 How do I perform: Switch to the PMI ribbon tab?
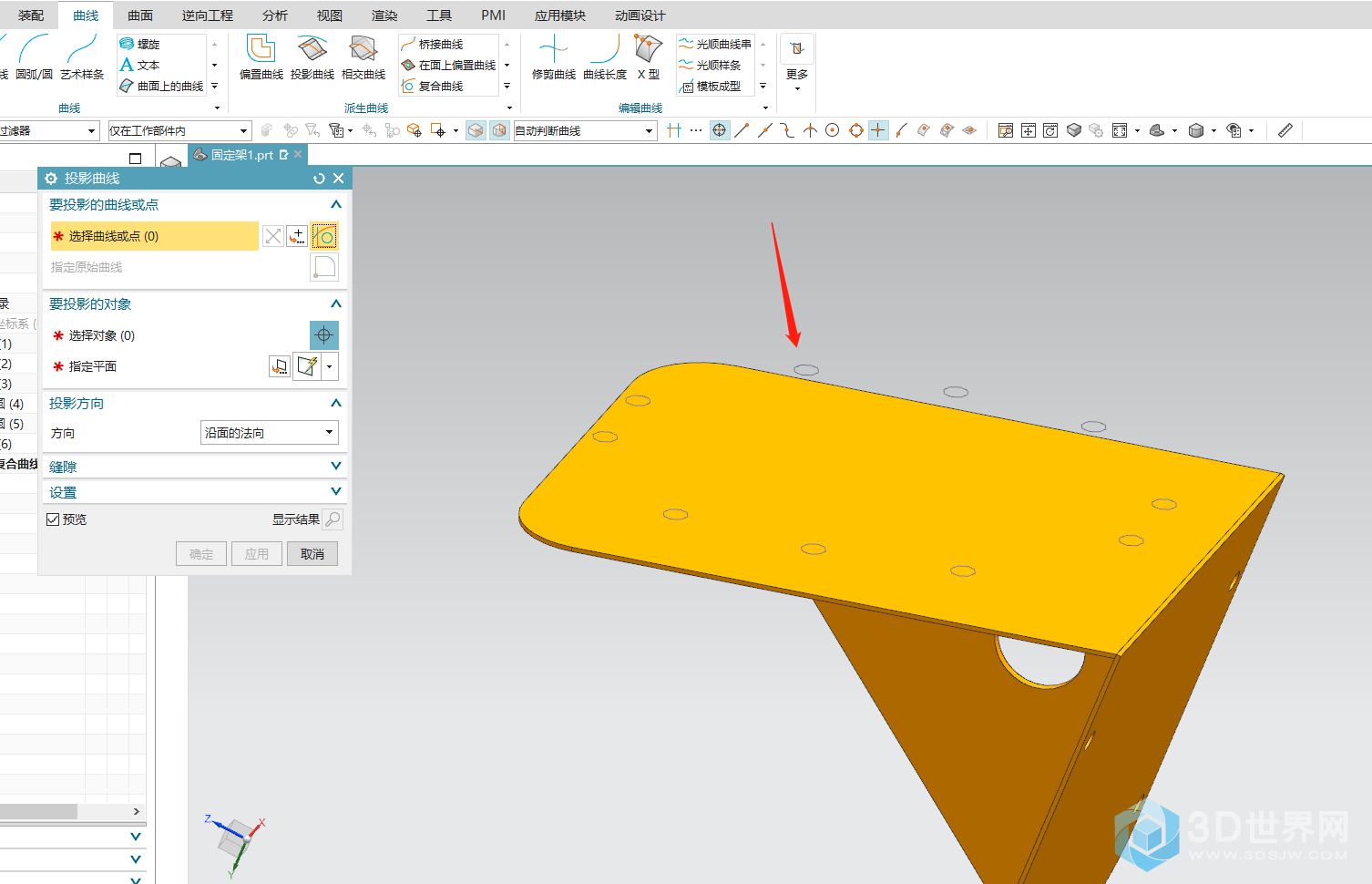493,15
